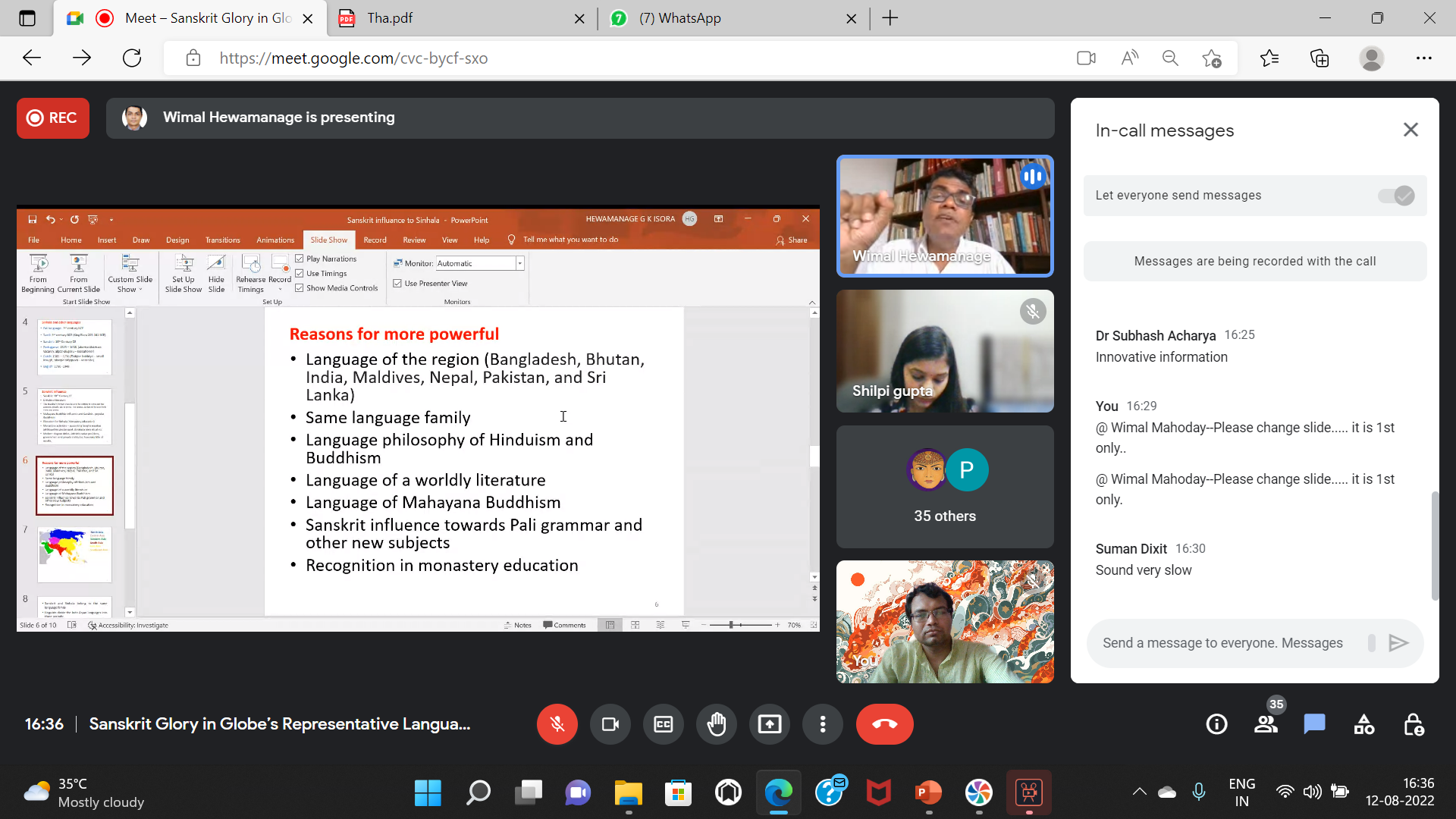Open the Transitions ribbon tab

[222, 240]
